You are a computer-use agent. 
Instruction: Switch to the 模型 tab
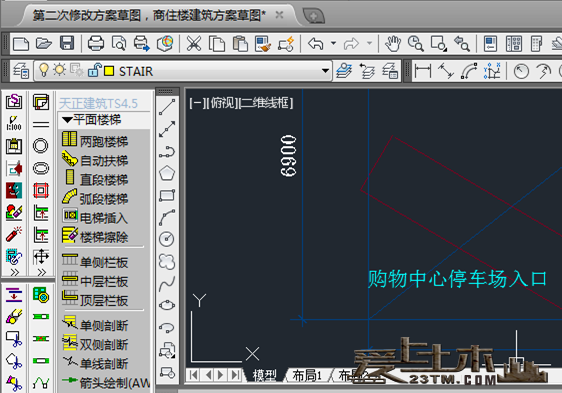pos(265,375)
